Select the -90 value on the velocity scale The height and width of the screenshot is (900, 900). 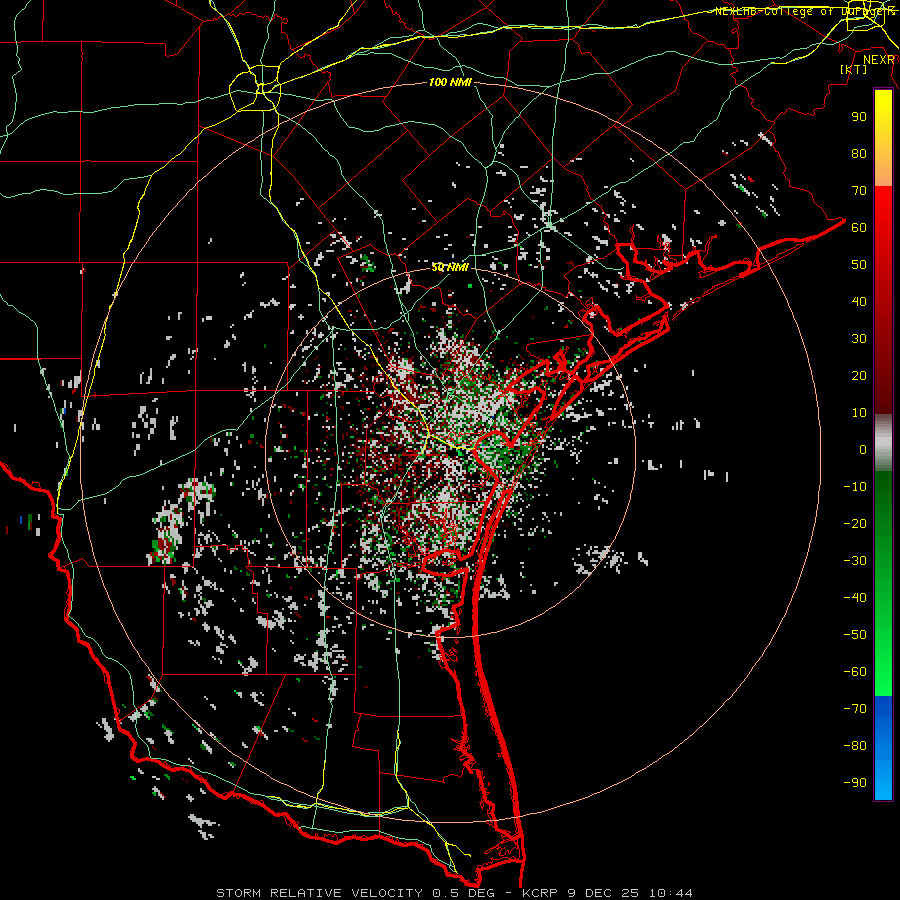pyautogui.click(x=855, y=783)
